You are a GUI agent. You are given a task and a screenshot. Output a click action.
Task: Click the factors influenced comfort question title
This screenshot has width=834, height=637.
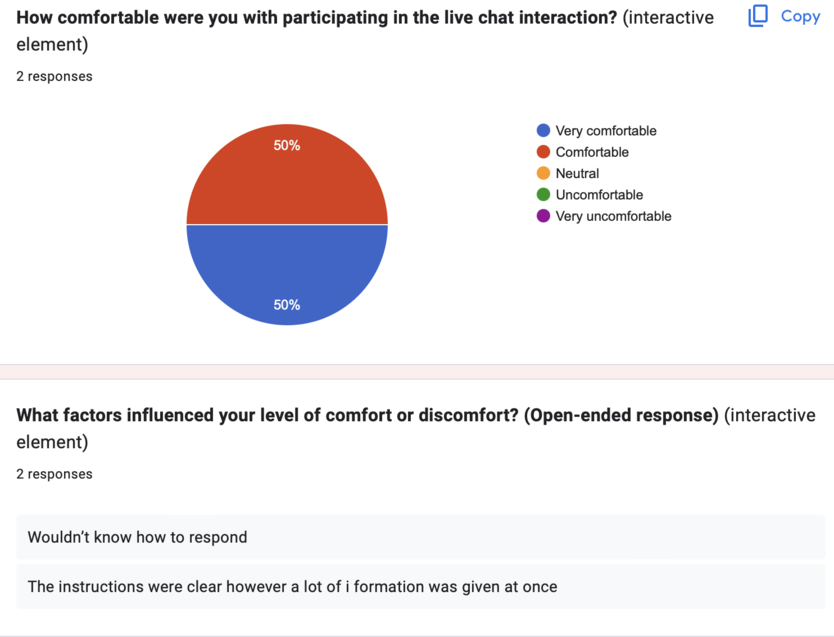click(x=367, y=415)
